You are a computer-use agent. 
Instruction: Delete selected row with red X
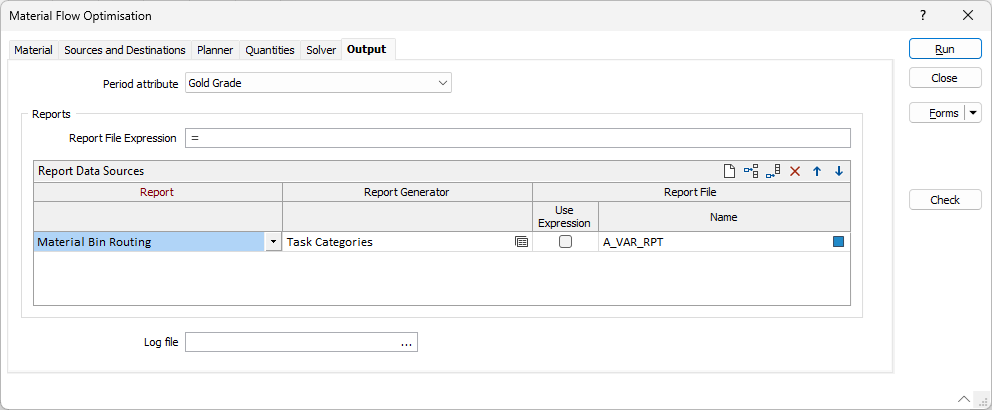(x=795, y=171)
